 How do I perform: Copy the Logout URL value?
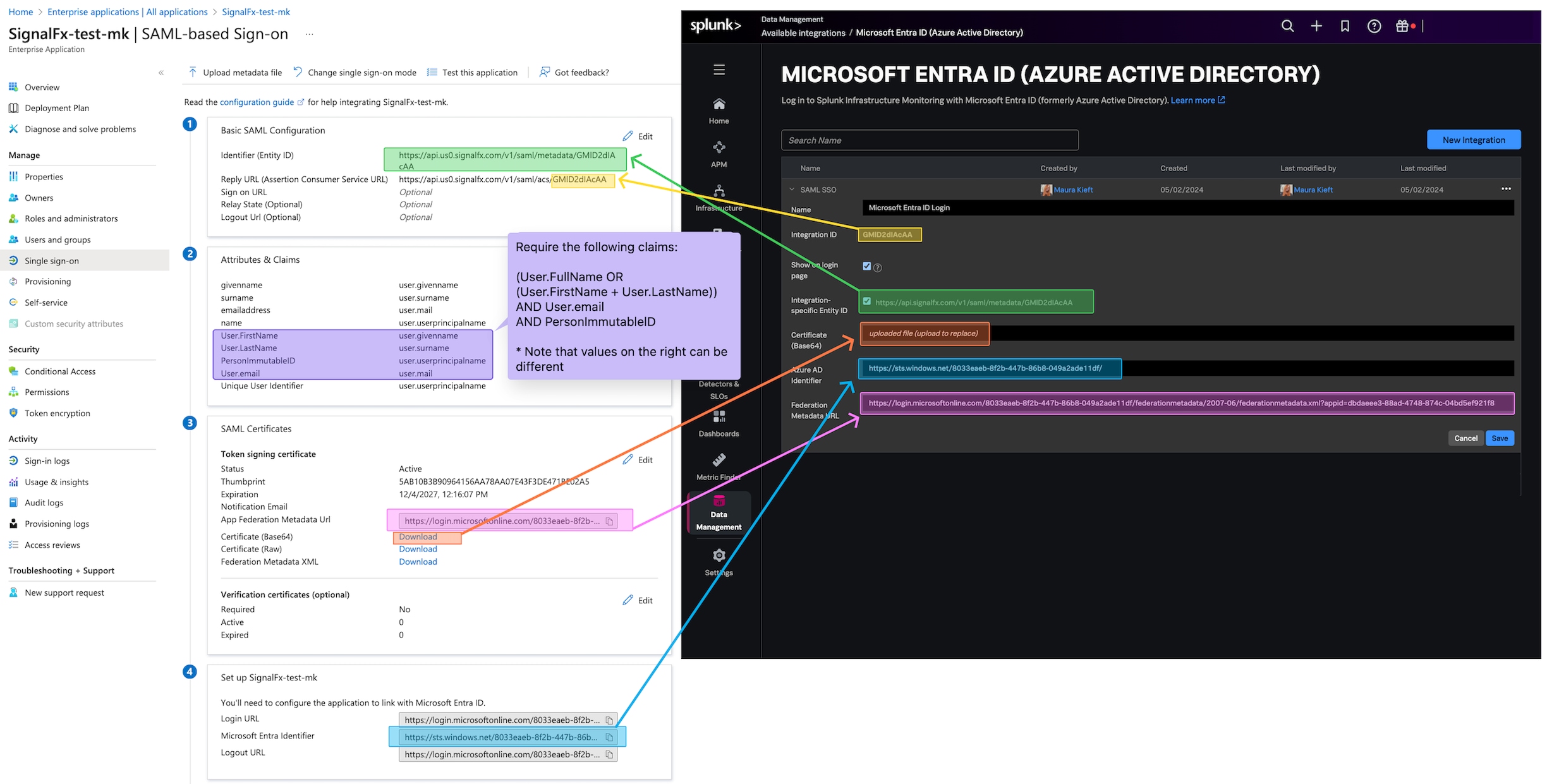pyautogui.click(x=609, y=754)
